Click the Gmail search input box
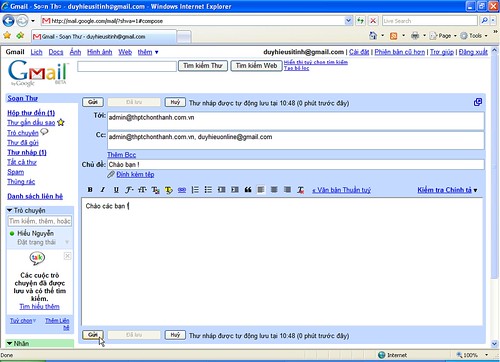Image resolution: width=500 pixels, height=362 pixels. (127, 66)
